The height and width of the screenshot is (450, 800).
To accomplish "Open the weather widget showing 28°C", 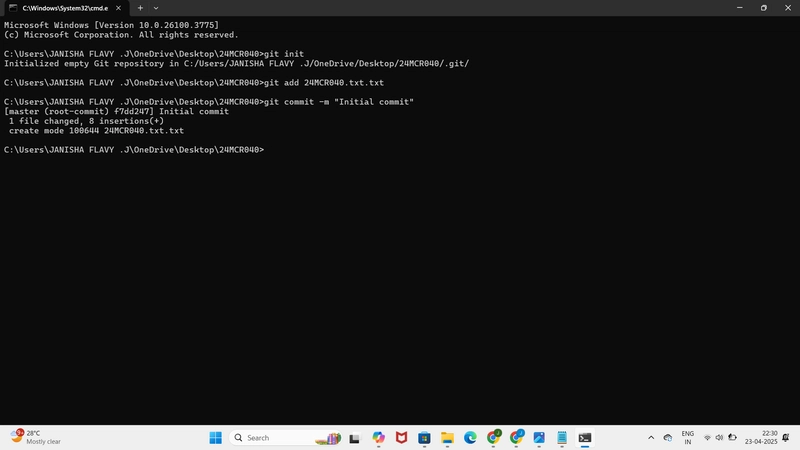I will (x=36, y=437).
